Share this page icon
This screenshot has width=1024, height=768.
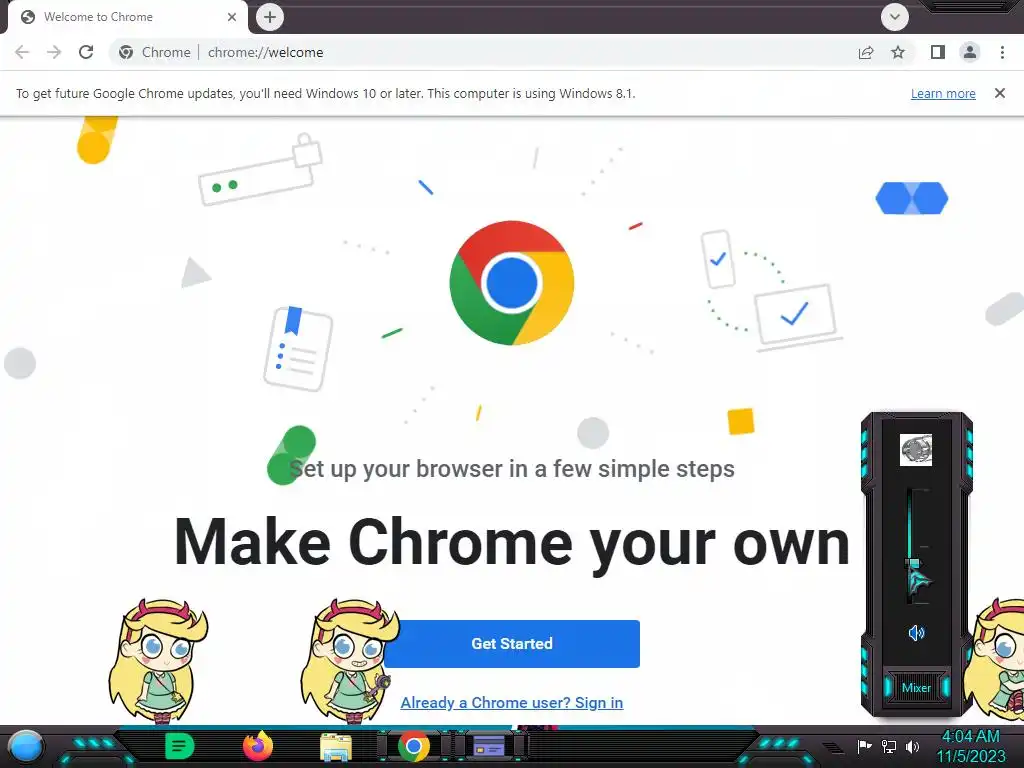(866, 52)
